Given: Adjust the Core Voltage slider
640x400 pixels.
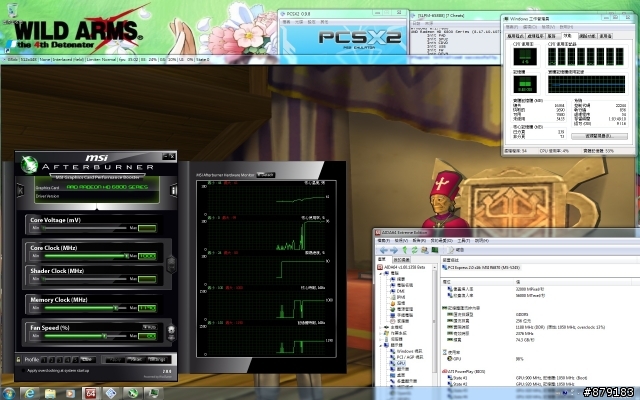Looking at the screenshot, I should click(85, 228).
